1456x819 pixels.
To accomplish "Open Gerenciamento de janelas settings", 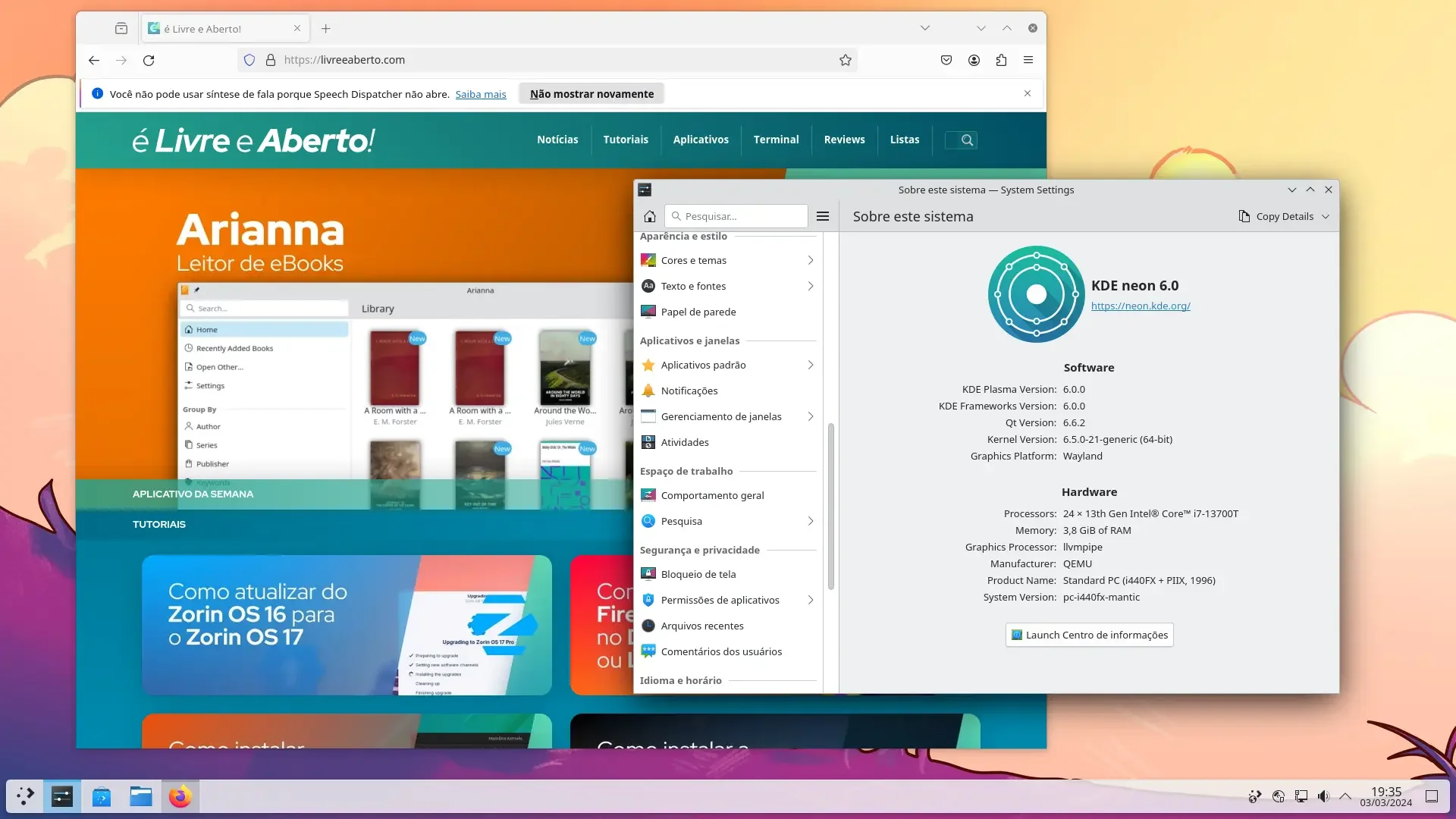I will click(728, 416).
